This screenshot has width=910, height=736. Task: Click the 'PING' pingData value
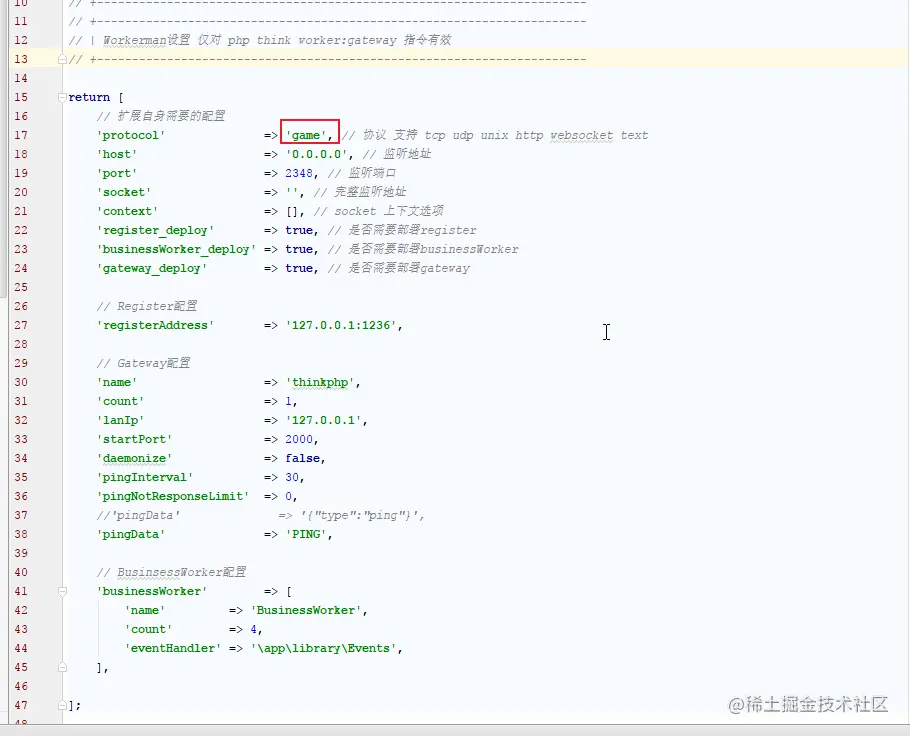point(306,534)
